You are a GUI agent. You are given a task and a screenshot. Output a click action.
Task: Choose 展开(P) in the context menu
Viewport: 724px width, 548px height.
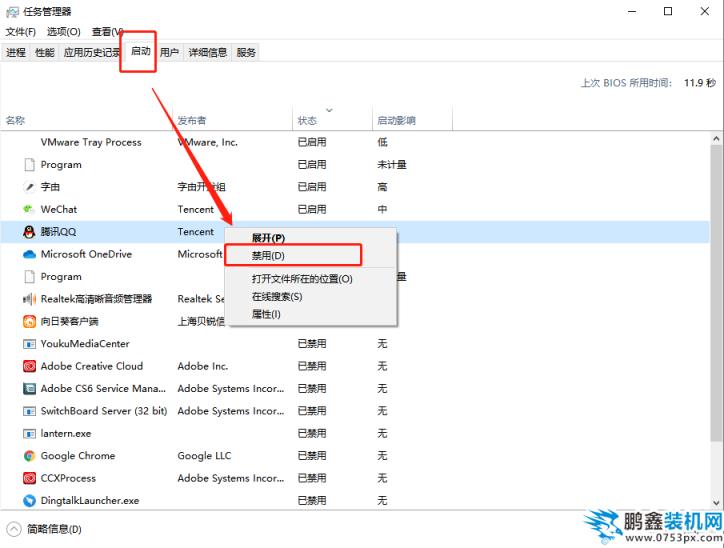(311, 238)
